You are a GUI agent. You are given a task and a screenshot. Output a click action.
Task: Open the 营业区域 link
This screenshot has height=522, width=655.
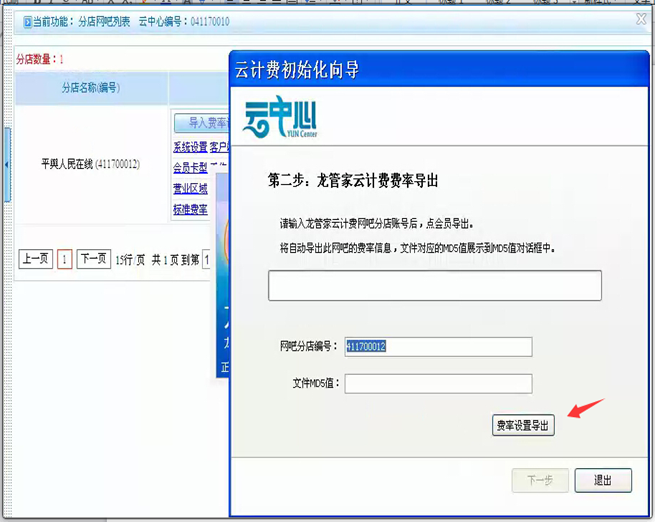coord(190,189)
